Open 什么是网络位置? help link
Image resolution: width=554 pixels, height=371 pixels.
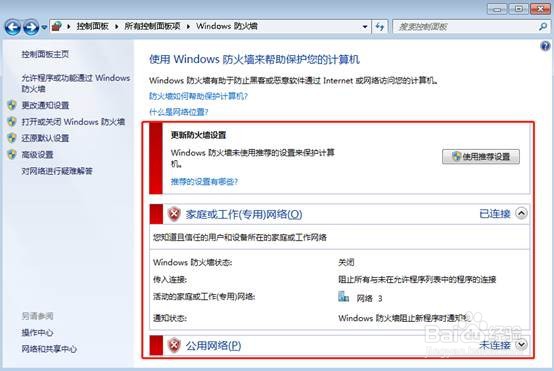click(179, 112)
